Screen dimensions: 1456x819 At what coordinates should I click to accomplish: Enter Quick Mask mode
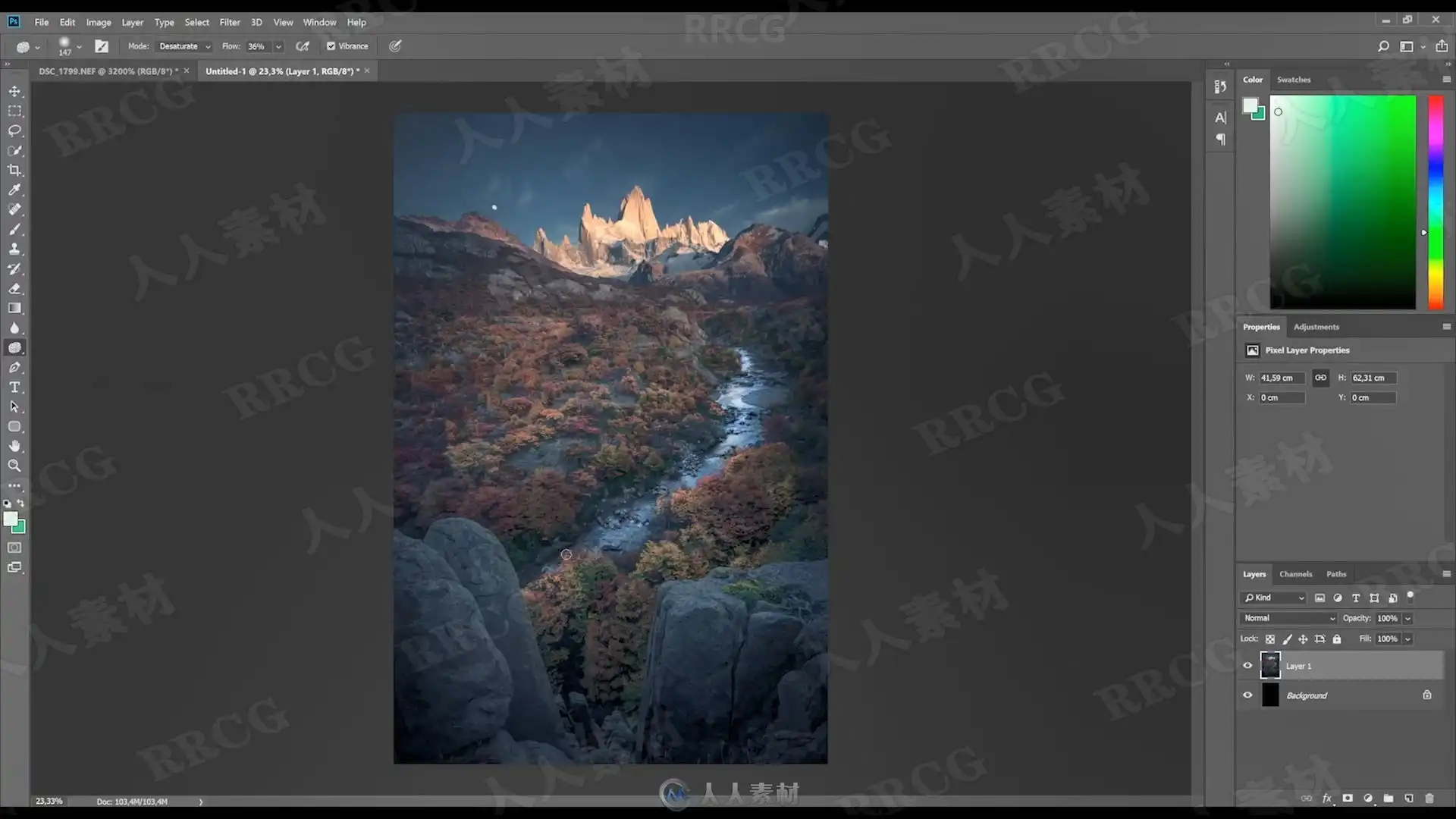pyautogui.click(x=14, y=548)
